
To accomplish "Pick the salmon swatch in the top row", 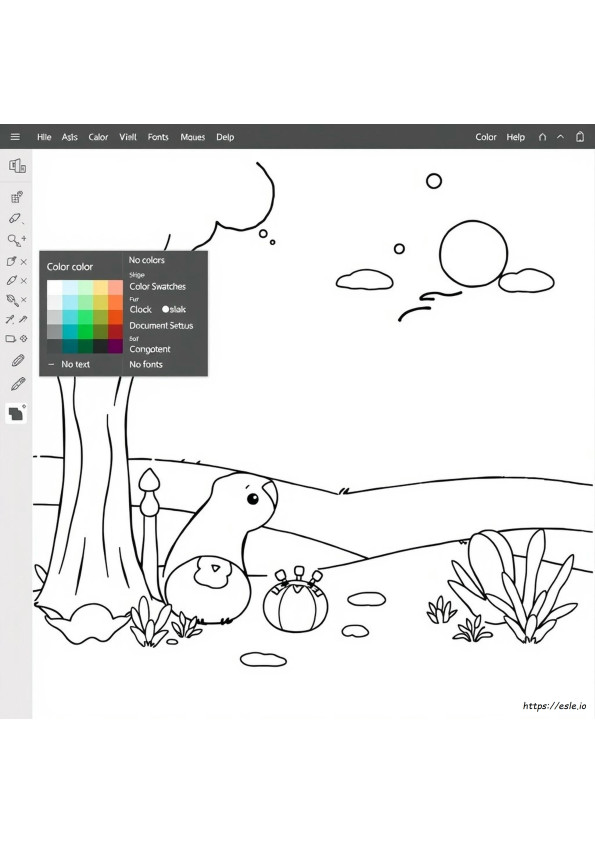I will coord(115,287).
